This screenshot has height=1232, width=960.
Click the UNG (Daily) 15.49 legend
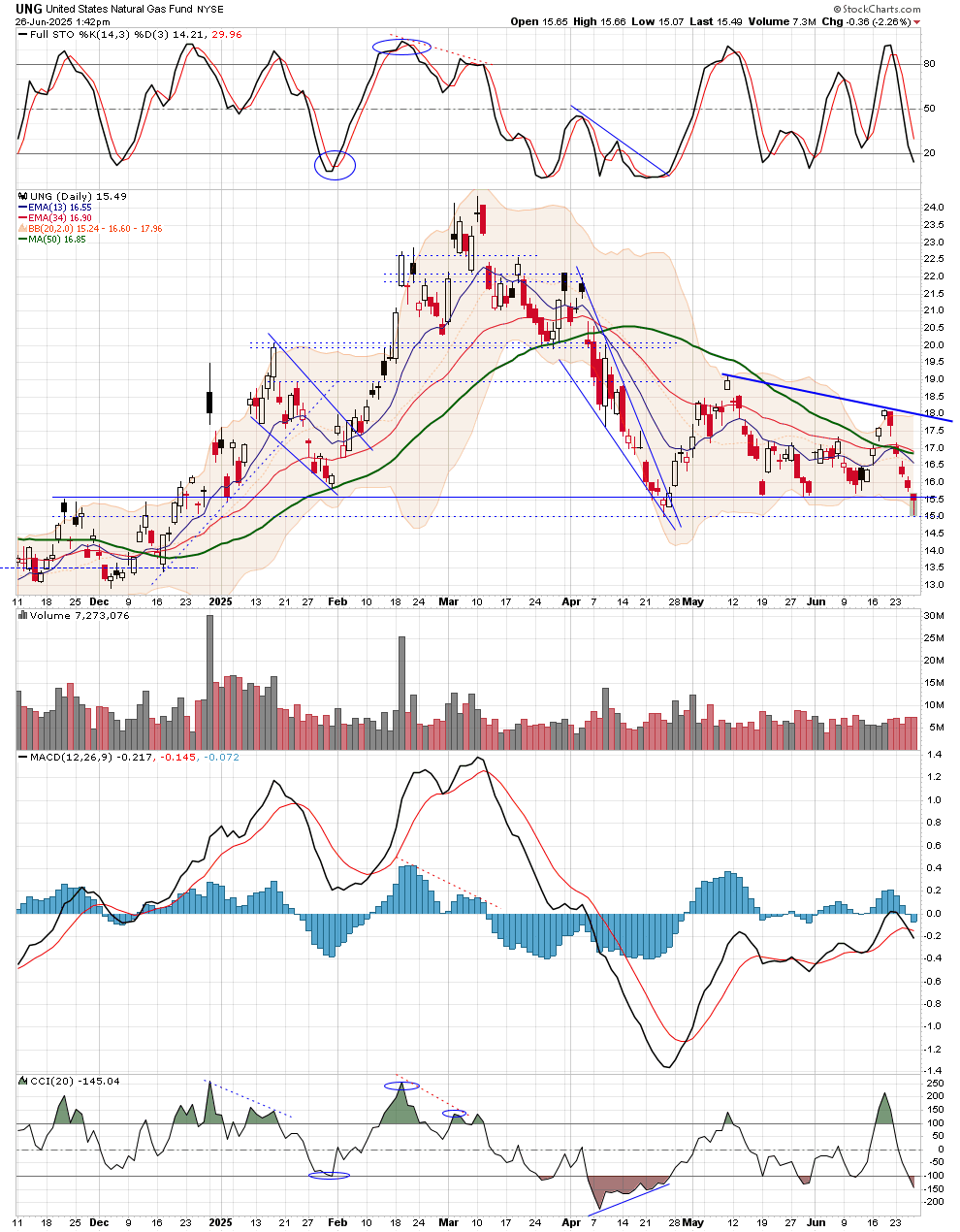click(x=79, y=197)
